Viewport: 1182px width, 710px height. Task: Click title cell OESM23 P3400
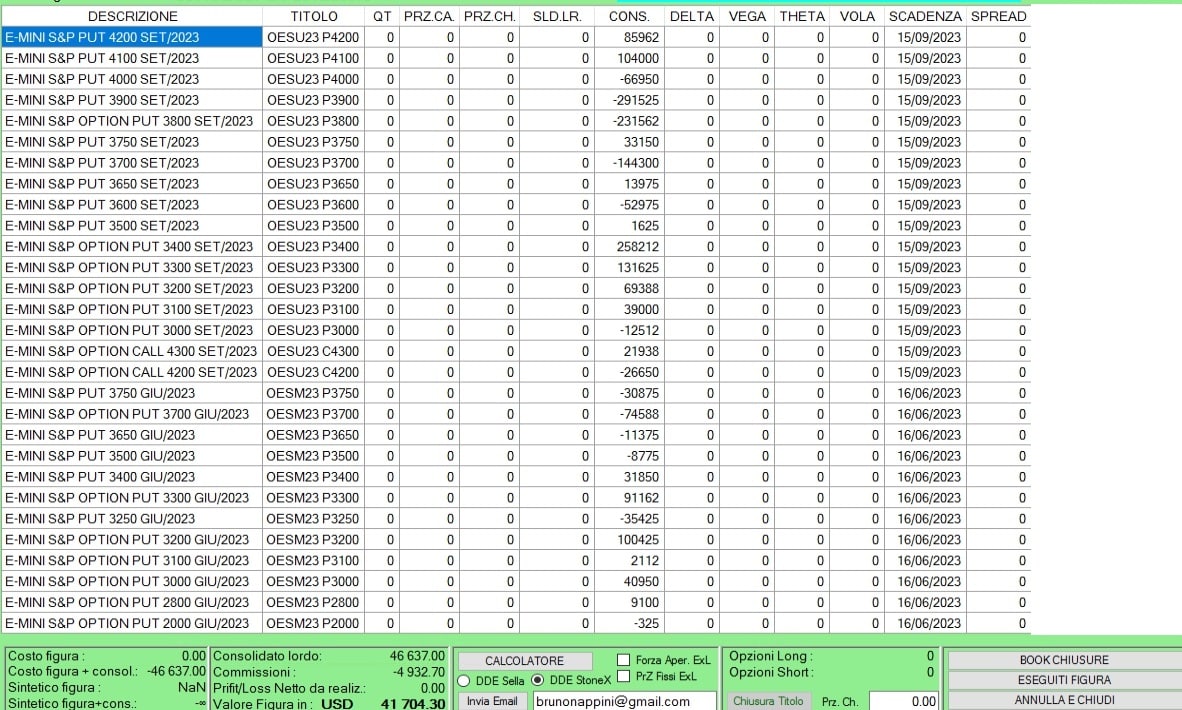coord(314,477)
